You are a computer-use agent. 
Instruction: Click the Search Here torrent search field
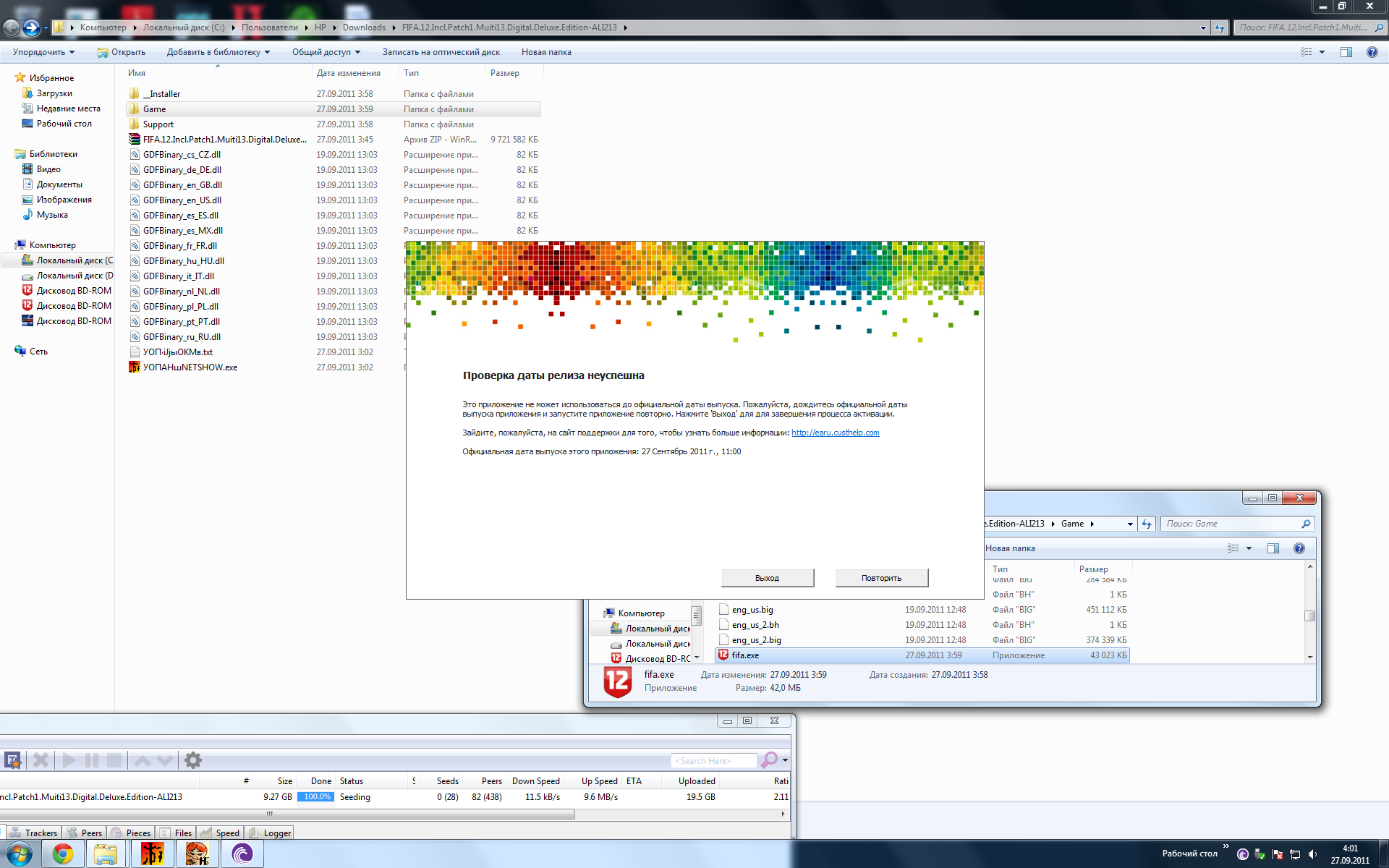click(714, 761)
